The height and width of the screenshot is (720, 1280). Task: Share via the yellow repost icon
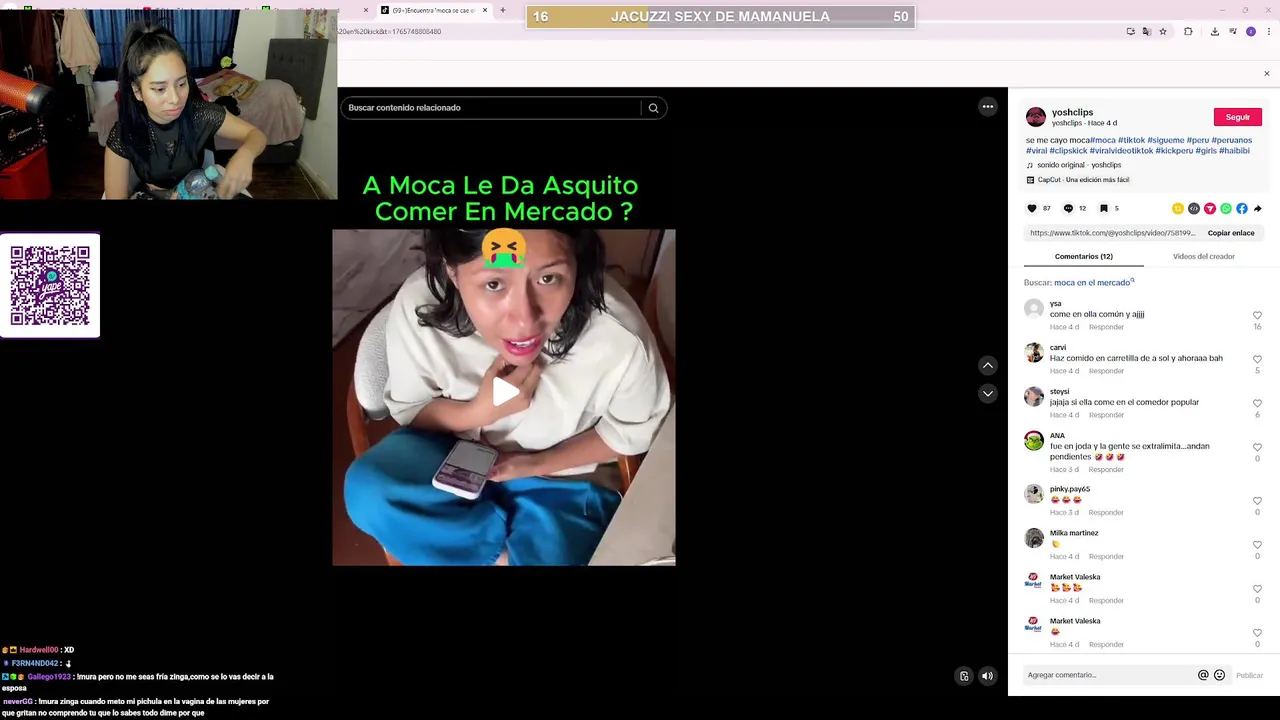pyautogui.click(x=1178, y=209)
